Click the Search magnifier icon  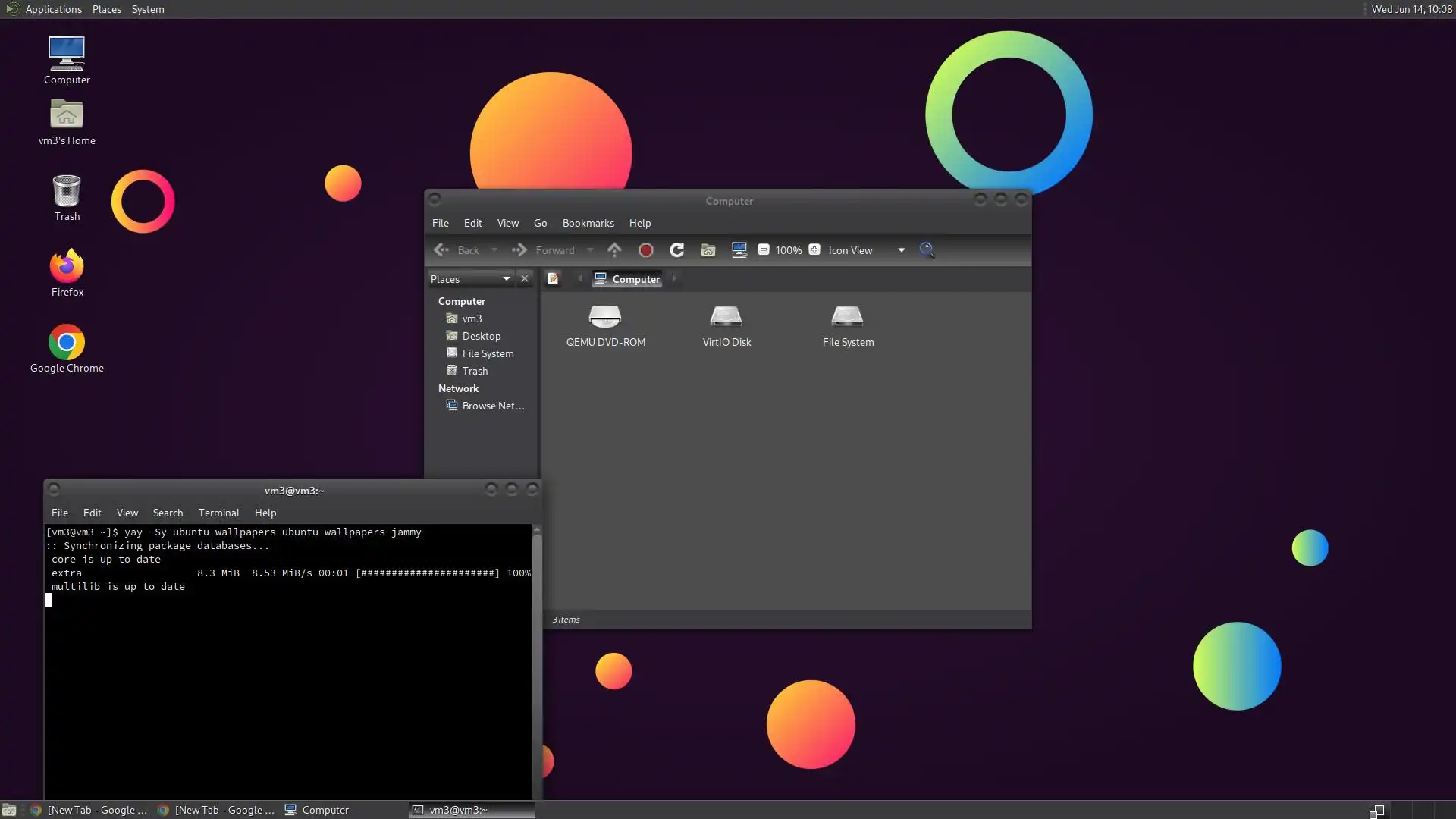927,250
